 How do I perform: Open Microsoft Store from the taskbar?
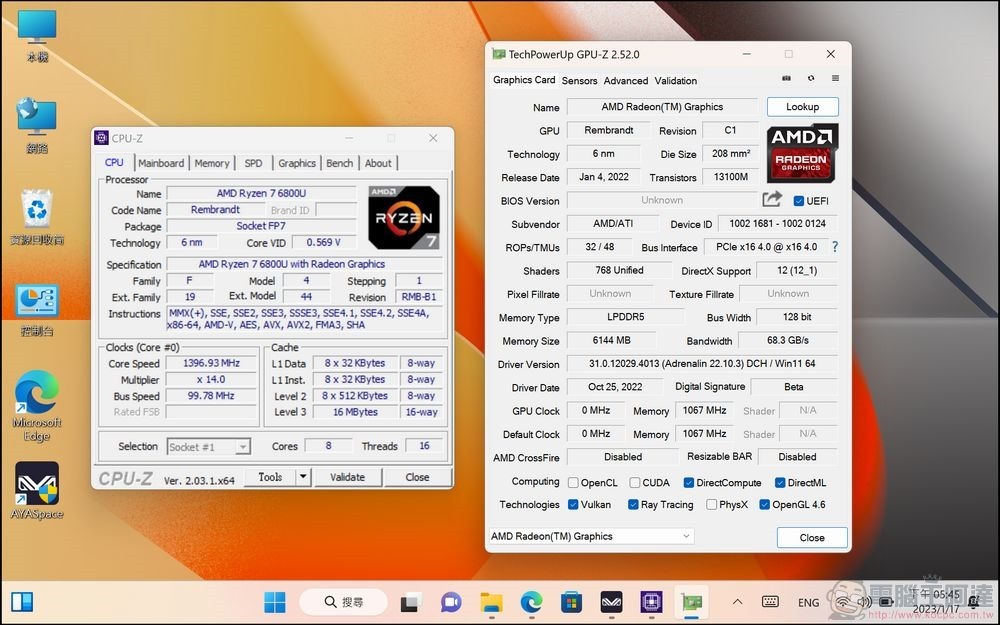(571, 601)
